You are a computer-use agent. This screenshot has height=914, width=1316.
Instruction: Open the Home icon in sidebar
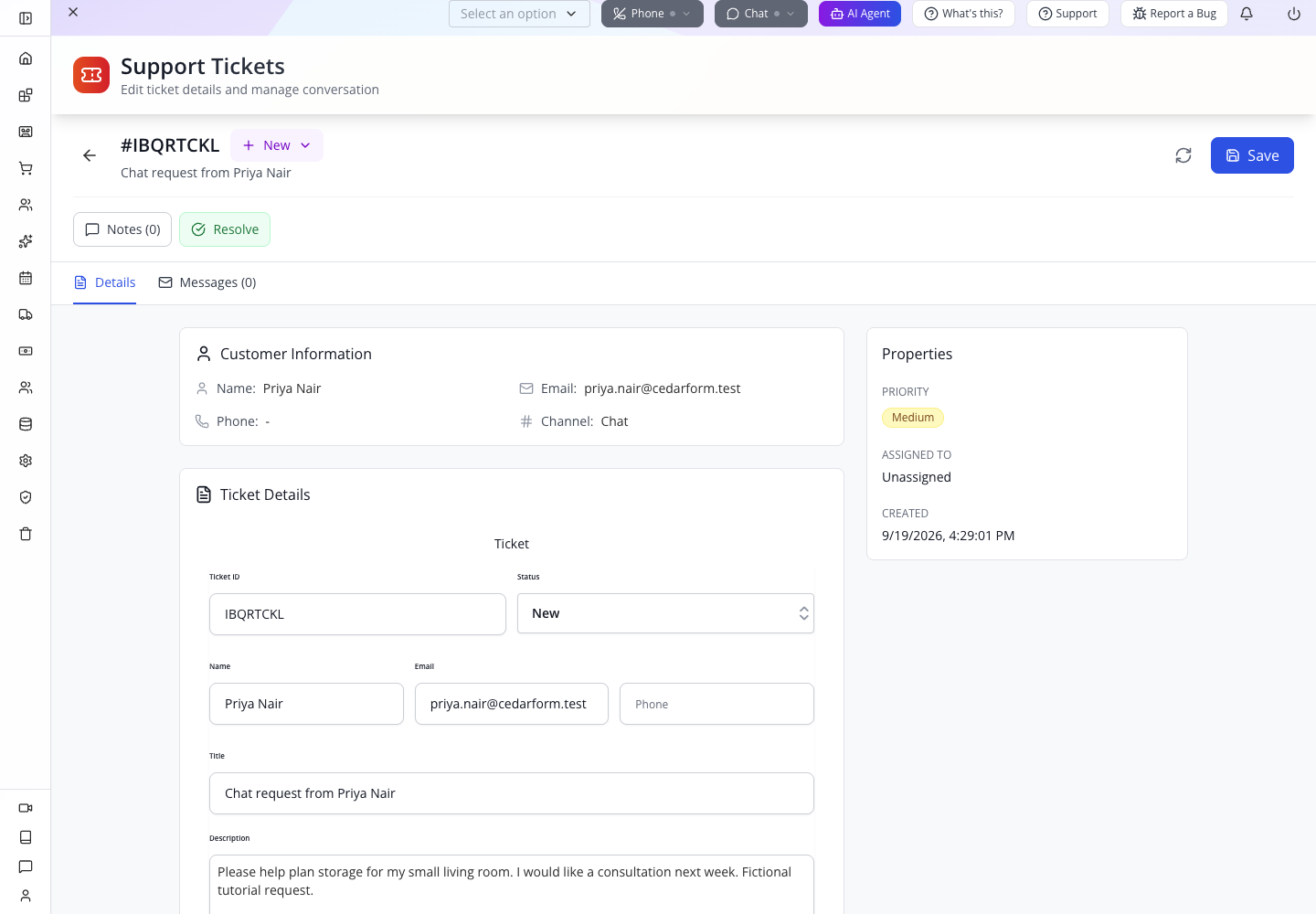pos(26,58)
